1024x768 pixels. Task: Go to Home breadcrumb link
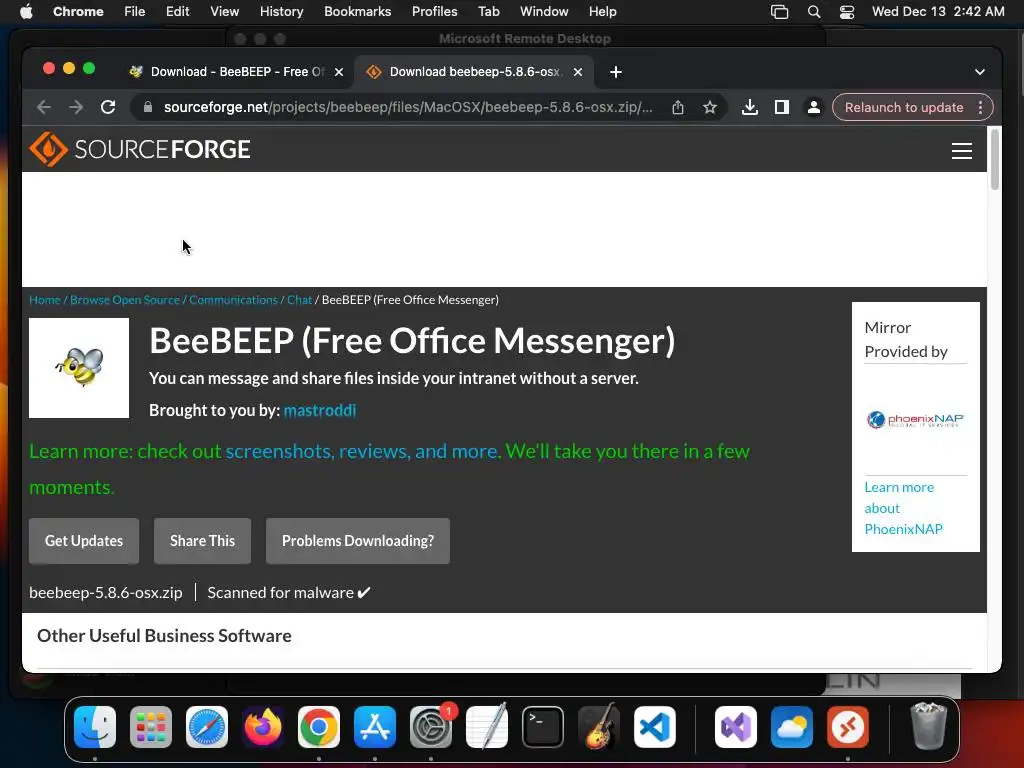pos(44,300)
